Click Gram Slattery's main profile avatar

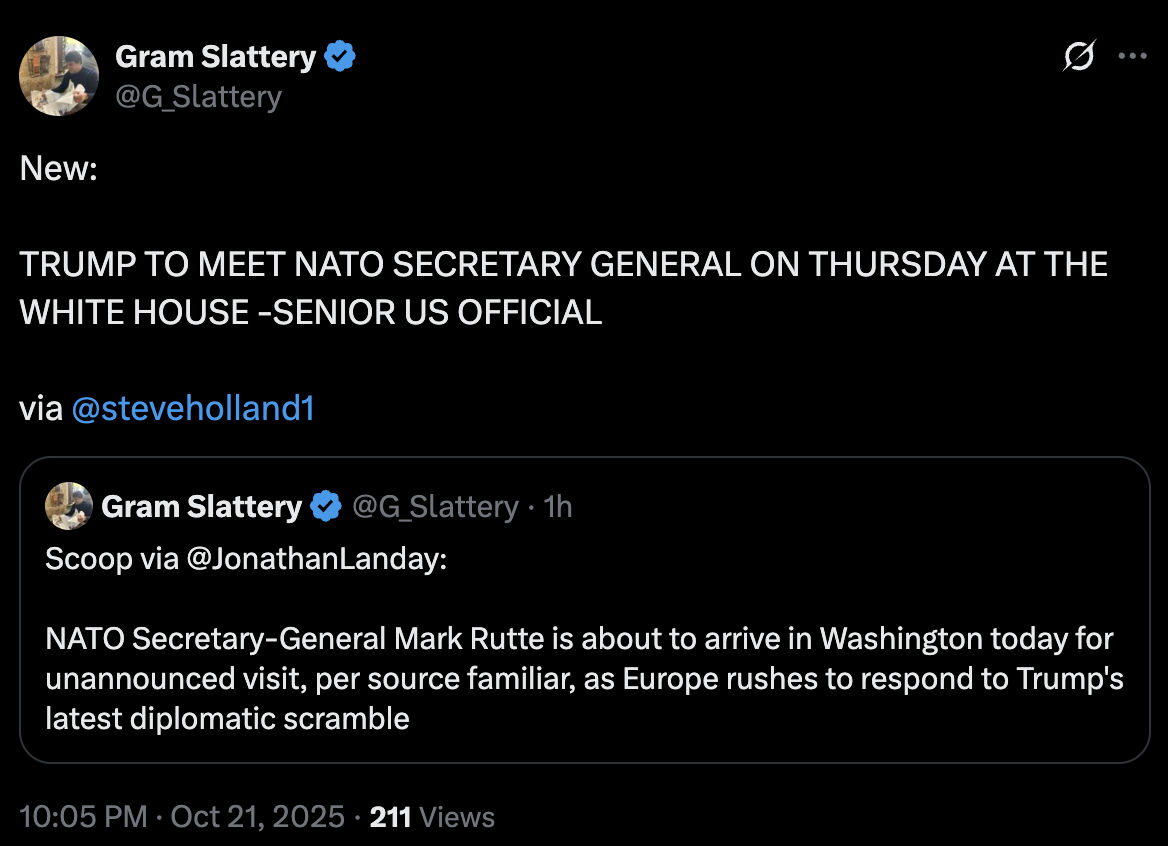[x=60, y=76]
